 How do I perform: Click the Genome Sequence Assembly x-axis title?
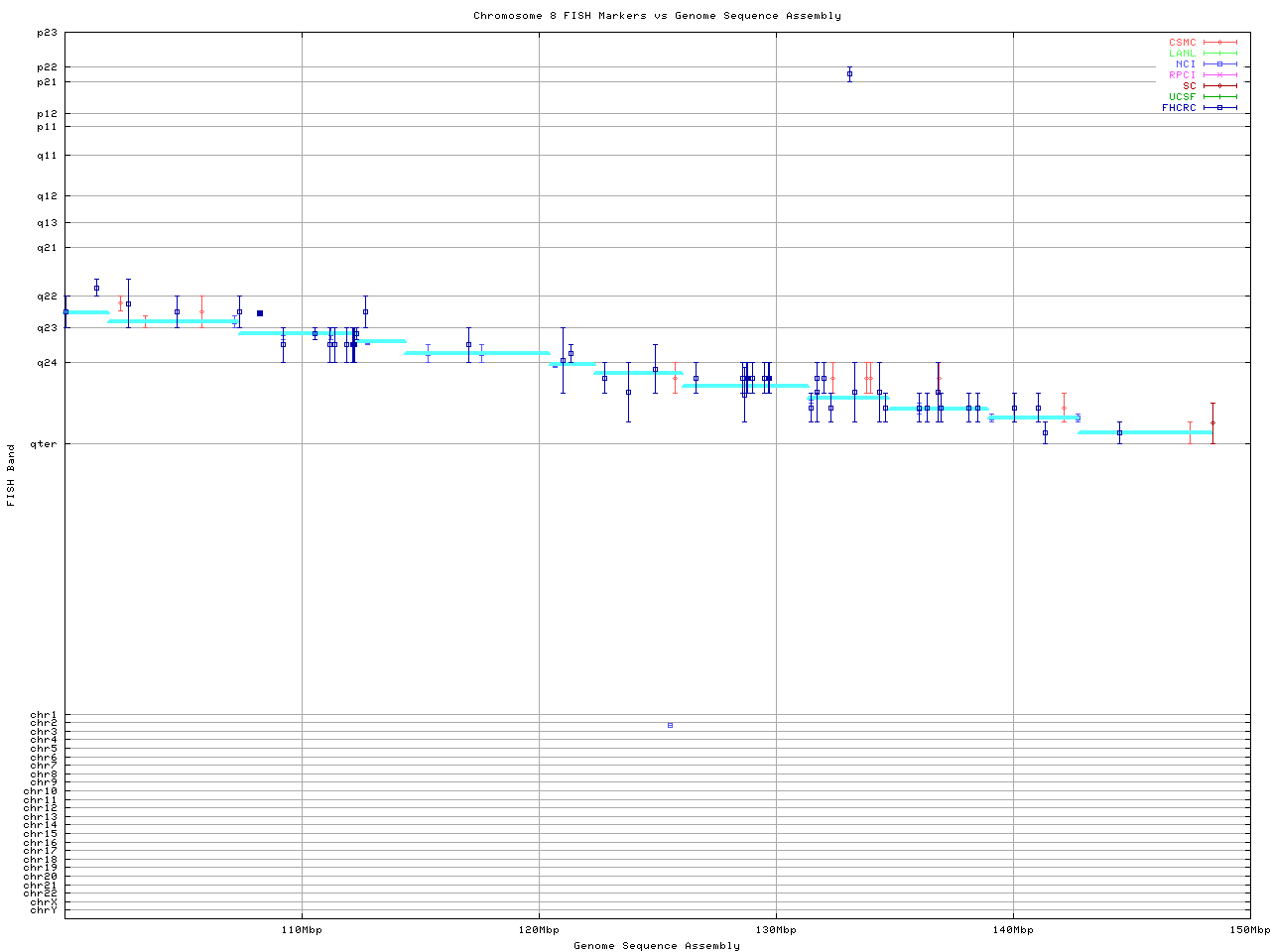pyautogui.click(x=657, y=946)
